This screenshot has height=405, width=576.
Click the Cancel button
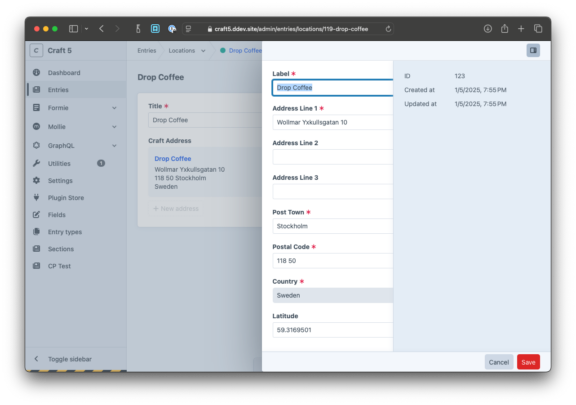point(498,362)
